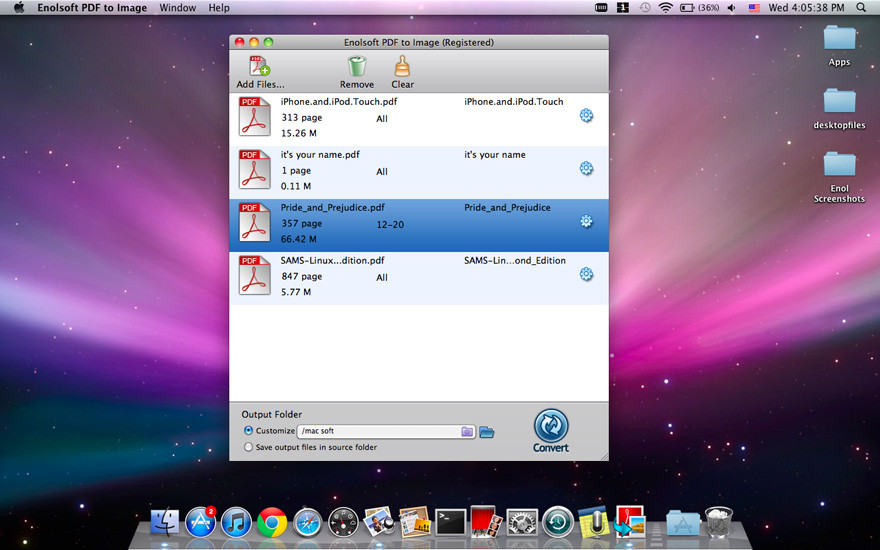Click the battery status 36% indicator
The height and width of the screenshot is (550, 880).
(699, 8)
